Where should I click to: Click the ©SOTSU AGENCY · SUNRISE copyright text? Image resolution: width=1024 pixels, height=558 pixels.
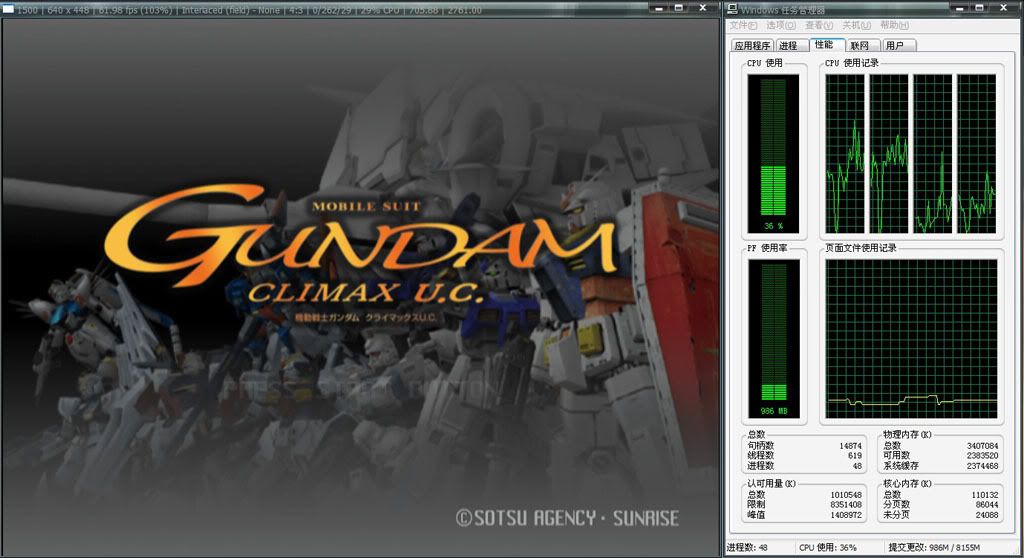coord(567,518)
